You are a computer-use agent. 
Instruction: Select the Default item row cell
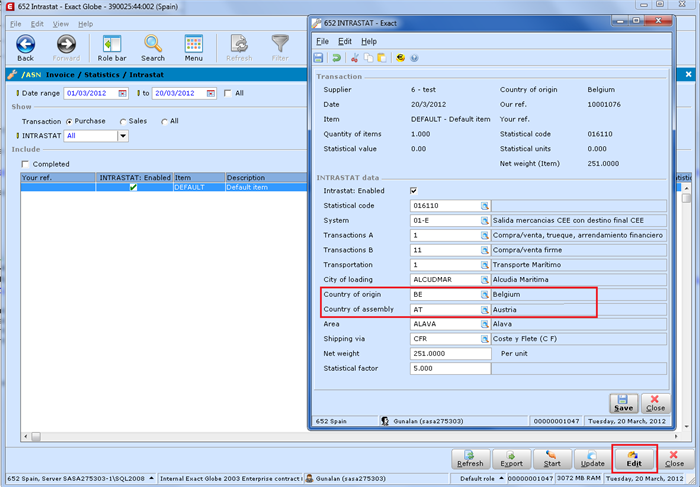point(266,187)
